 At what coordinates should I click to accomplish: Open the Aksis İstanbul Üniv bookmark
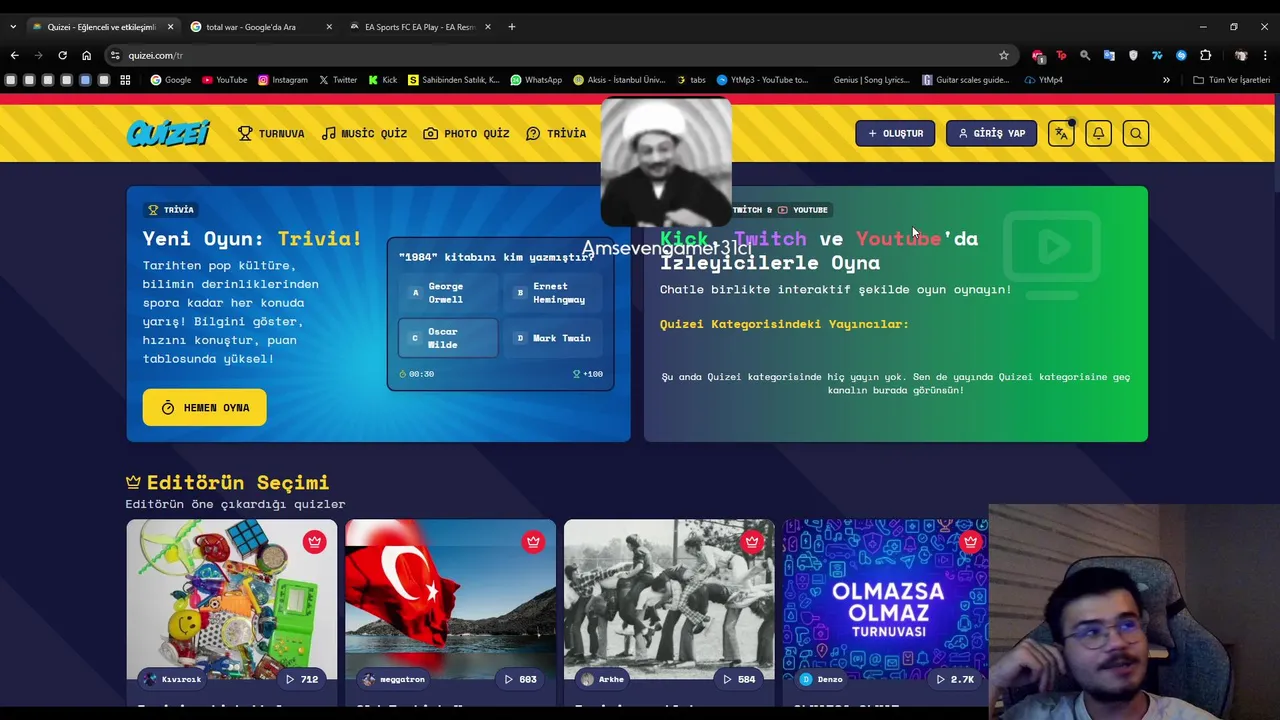[620, 80]
